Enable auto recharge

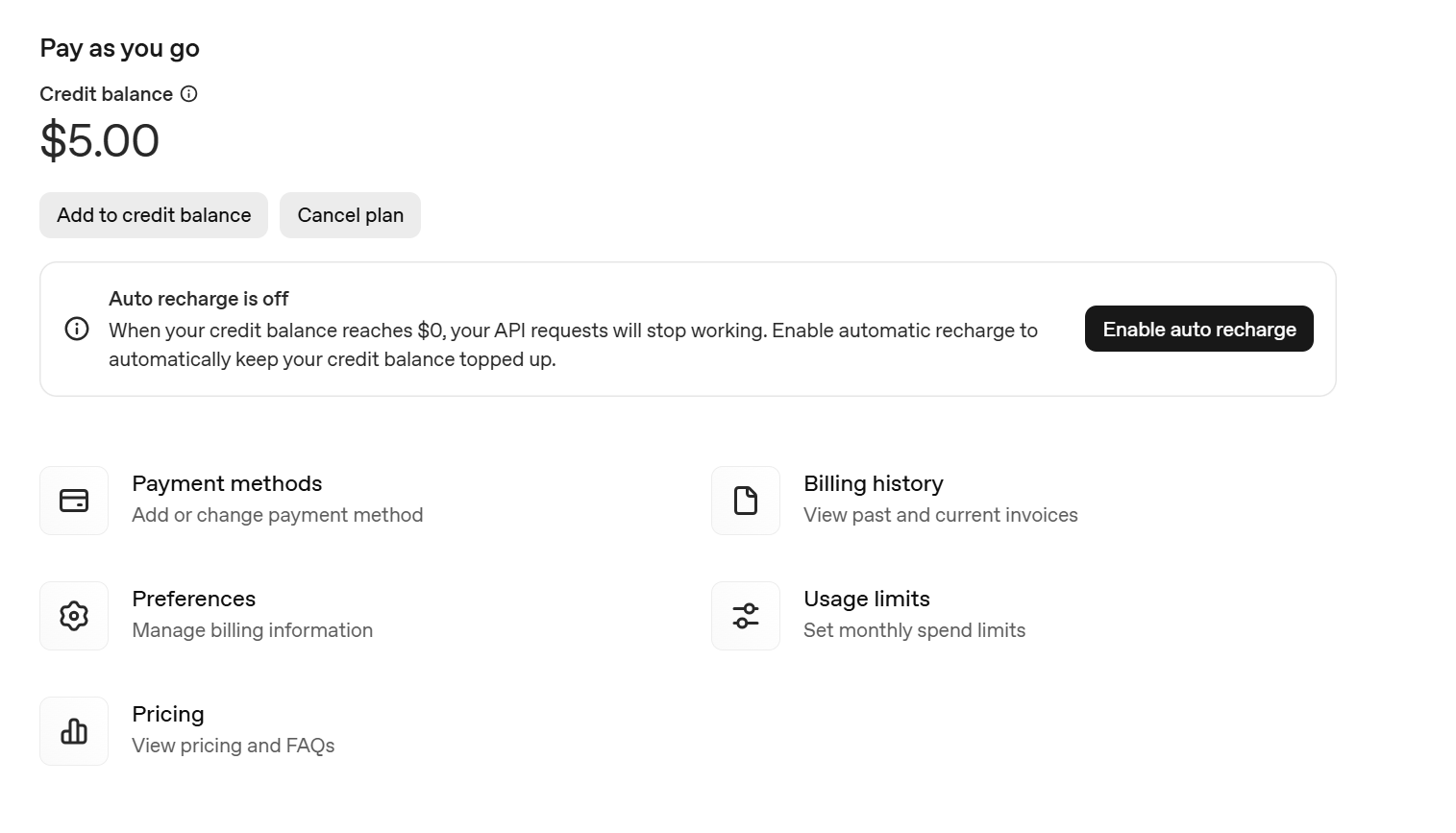[x=1199, y=329]
